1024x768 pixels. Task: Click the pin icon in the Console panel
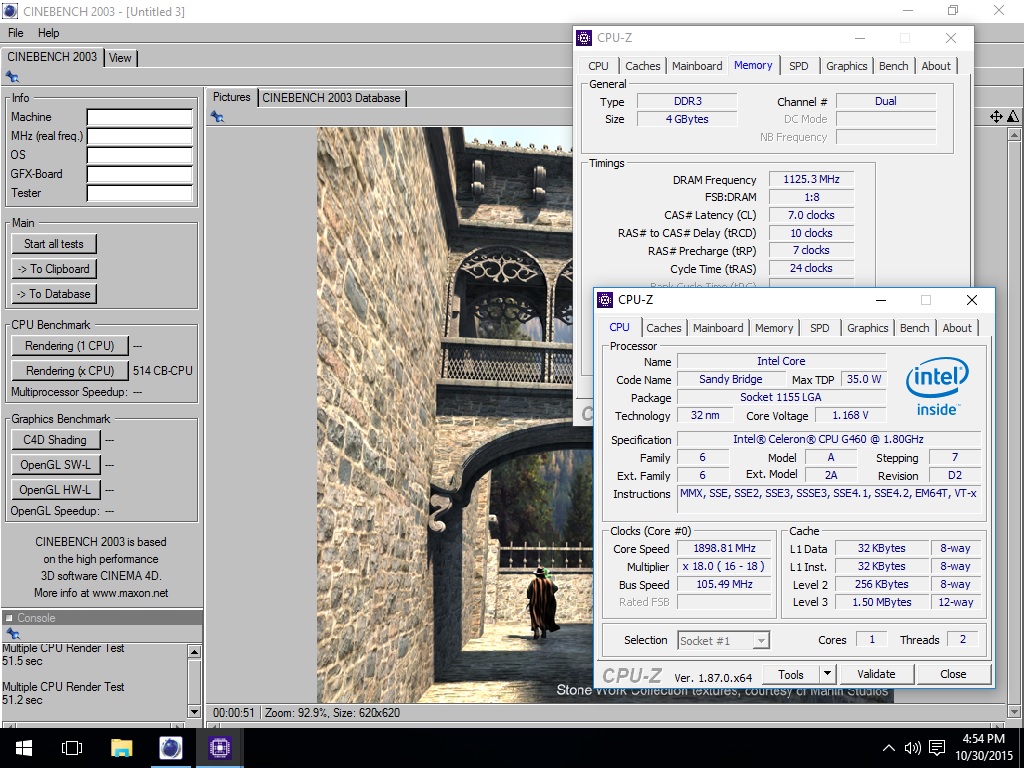pos(12,633)
